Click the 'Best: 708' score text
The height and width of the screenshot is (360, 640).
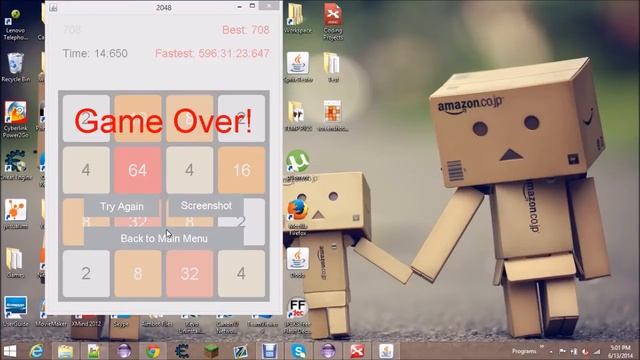(246, 30)
